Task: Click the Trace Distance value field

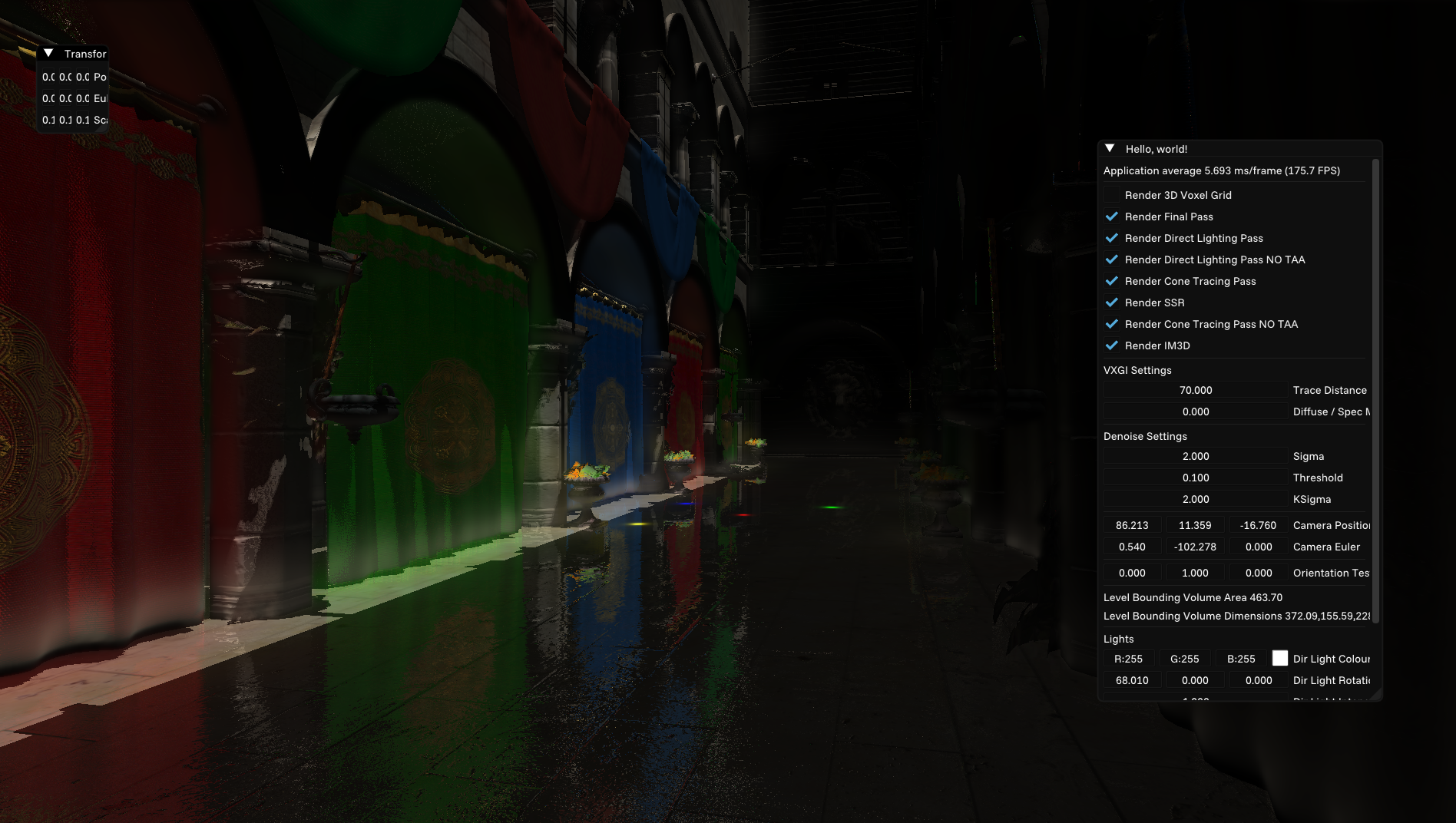Action: coord(1195,390)
